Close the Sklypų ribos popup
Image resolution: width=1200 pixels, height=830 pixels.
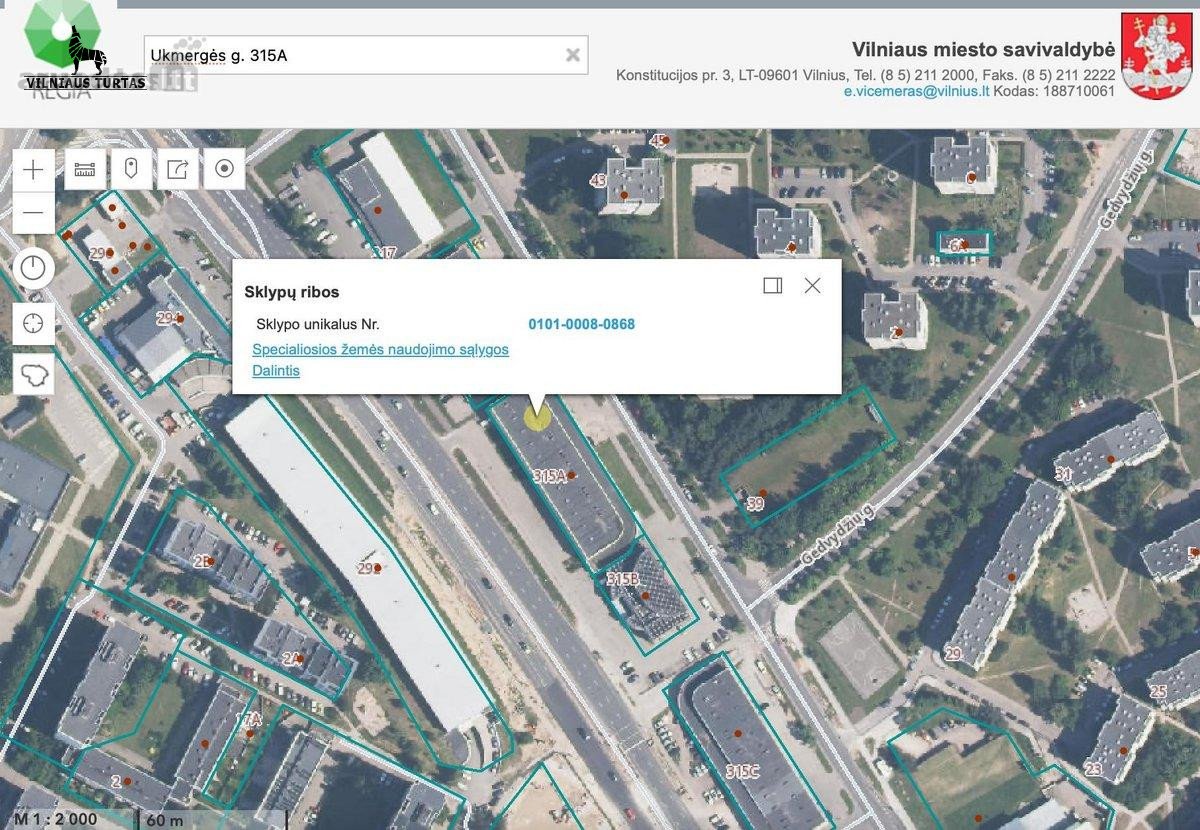click(812, 286)
